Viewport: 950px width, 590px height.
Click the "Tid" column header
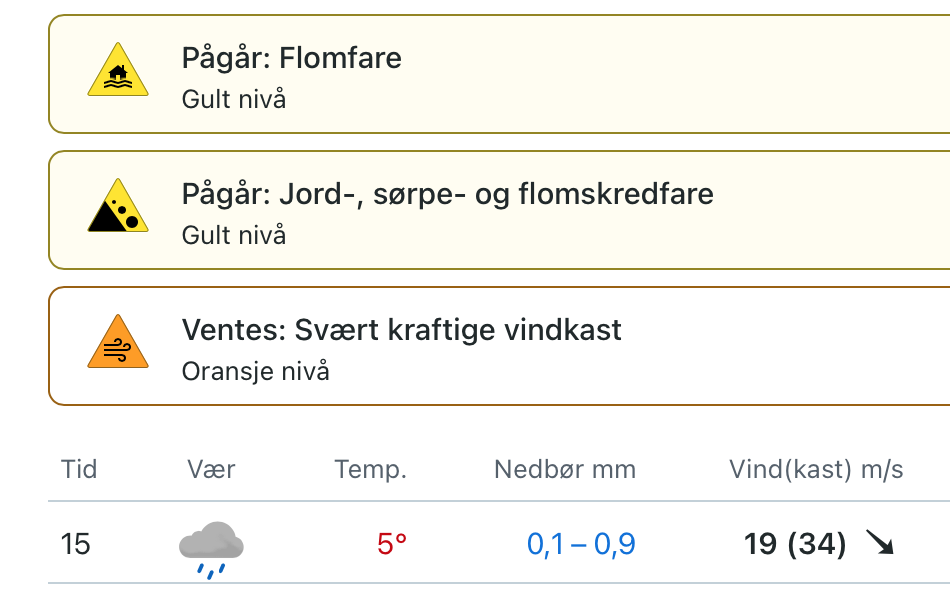[x=79, y=469]
